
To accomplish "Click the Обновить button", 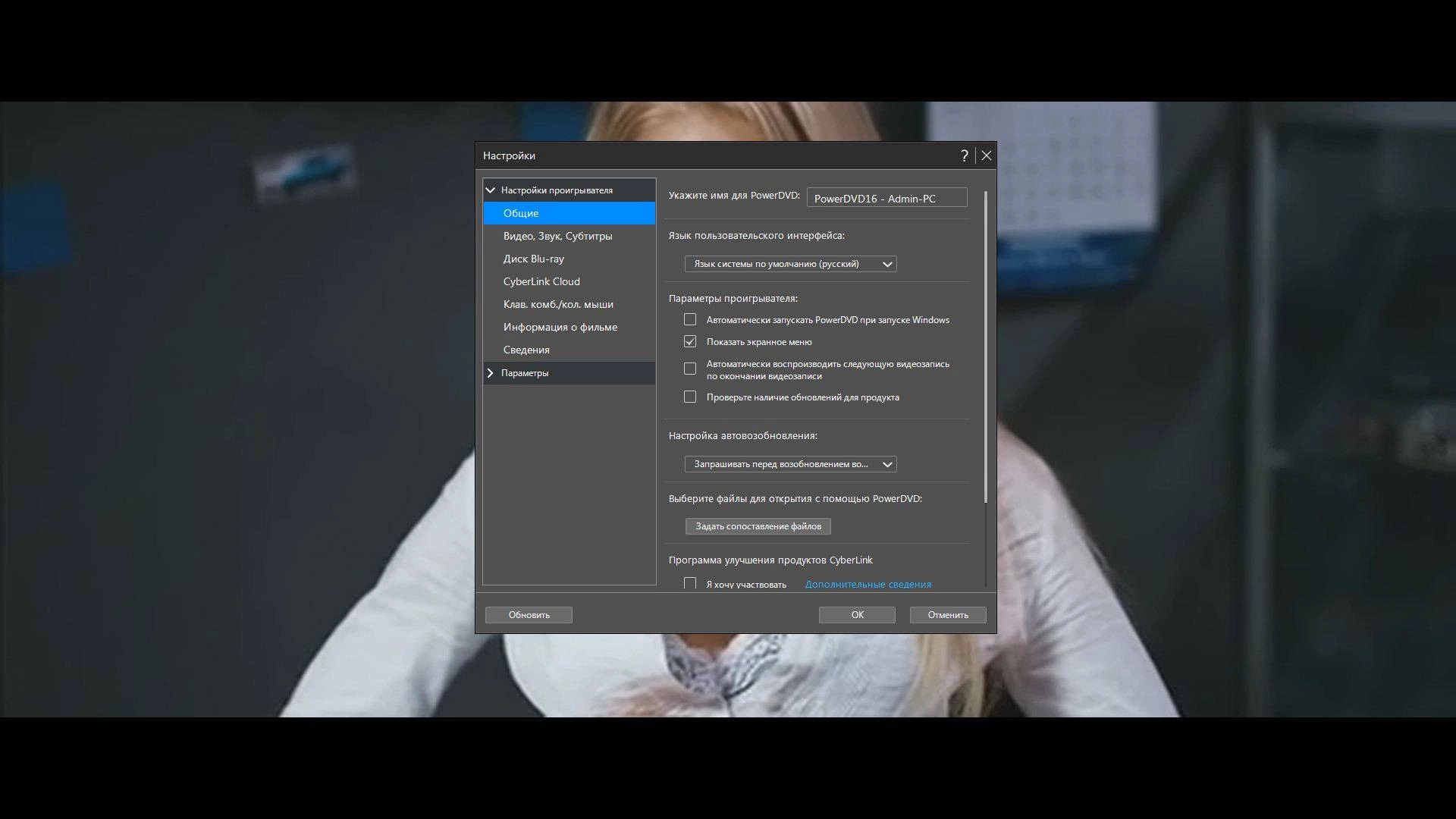I will pyautogui.click(x=529, y=615).
